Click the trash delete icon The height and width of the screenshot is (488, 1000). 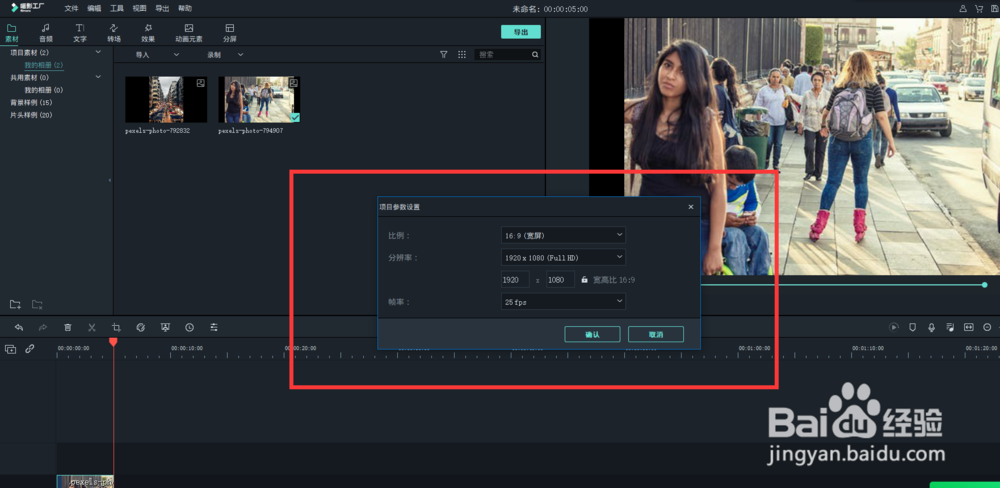[68, 327]
